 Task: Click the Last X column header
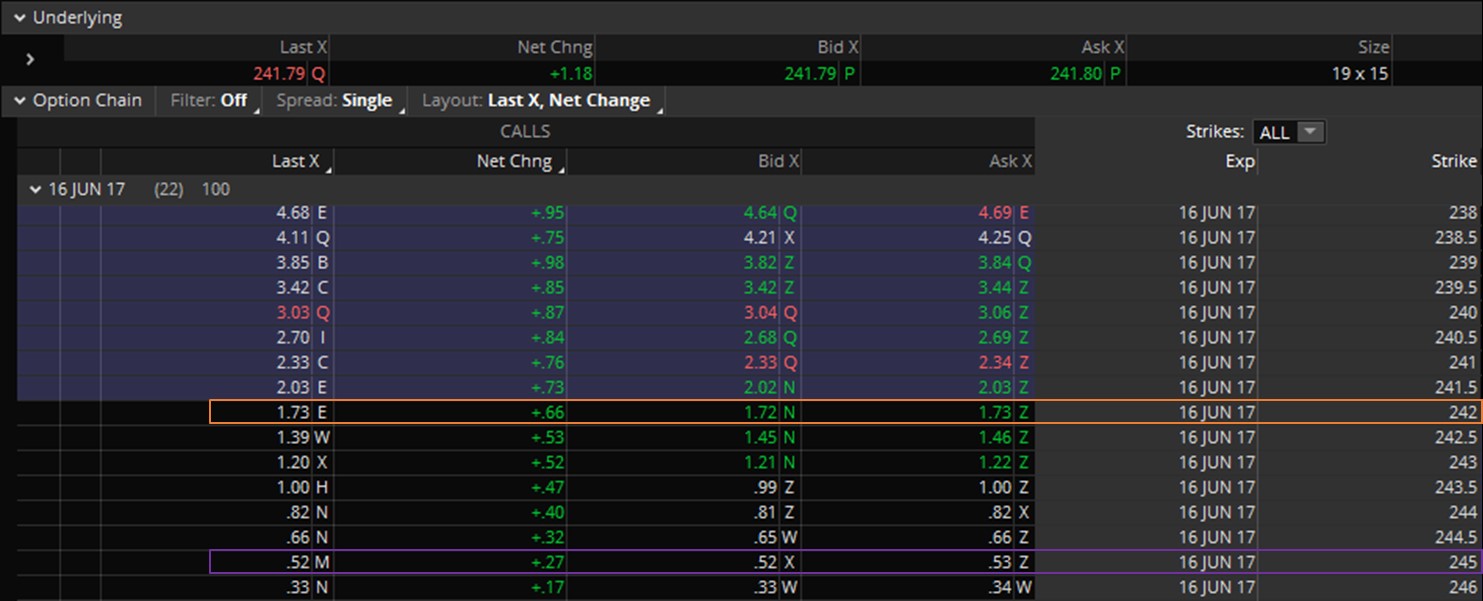pos(295,161)
